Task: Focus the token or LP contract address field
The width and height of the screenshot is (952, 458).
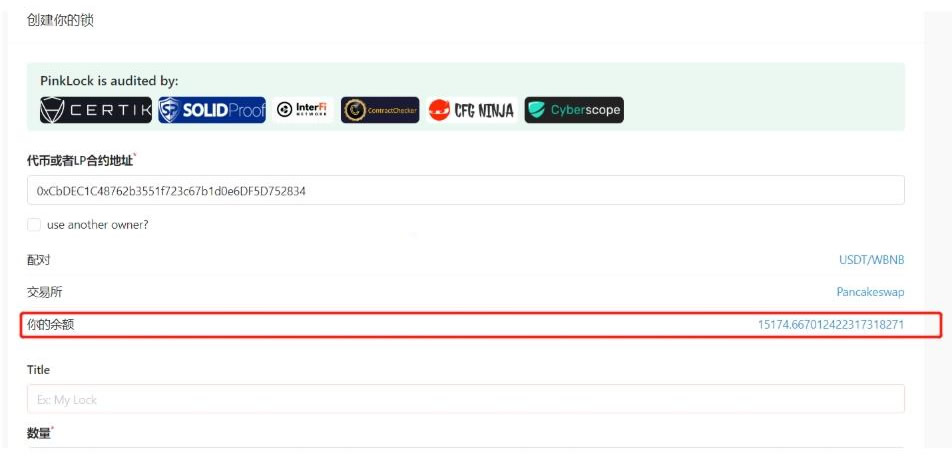Action: pyautogui.click(x=466, y=191)
